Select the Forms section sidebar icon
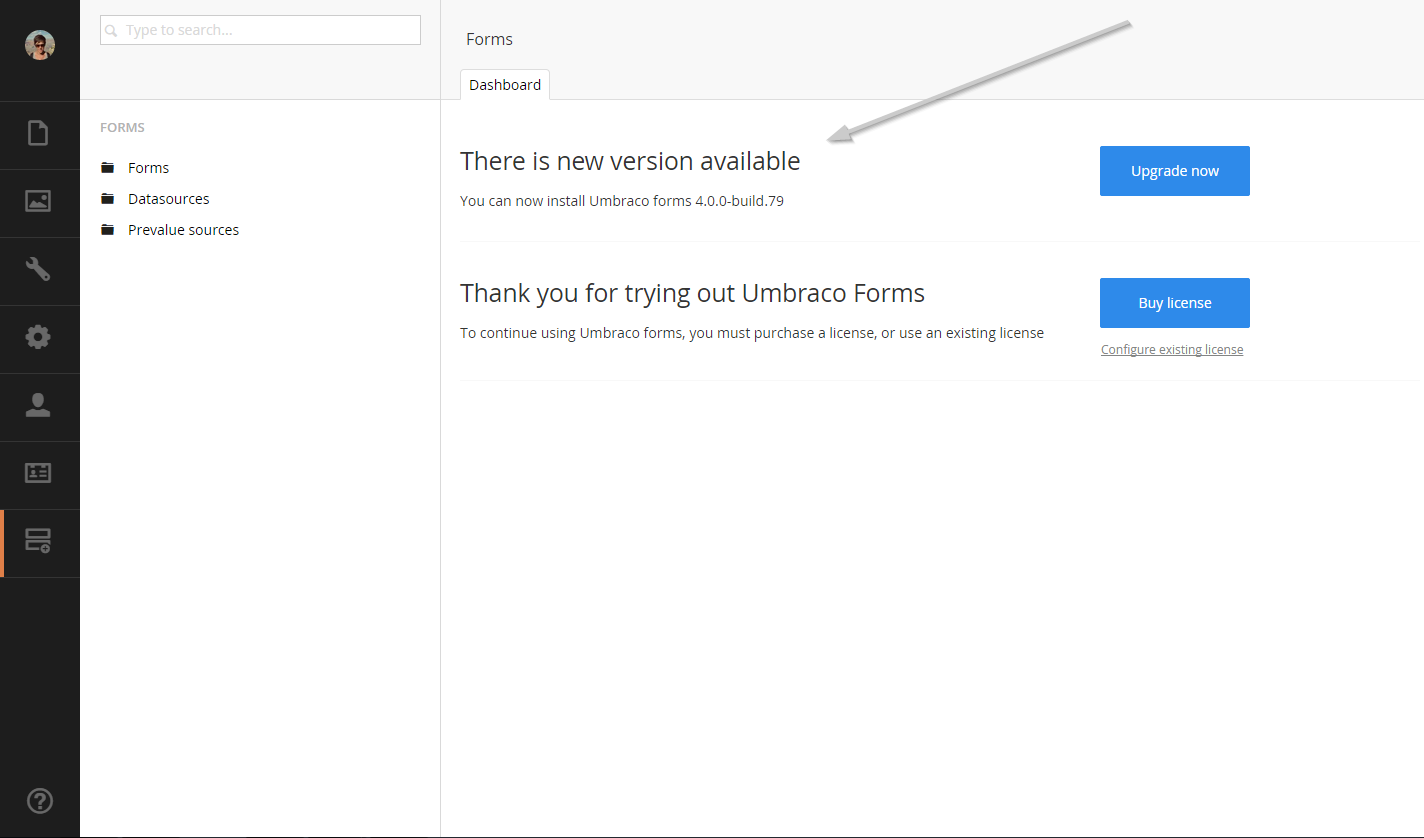Screen dimensions: 1424x838 (x=38, y=541)
